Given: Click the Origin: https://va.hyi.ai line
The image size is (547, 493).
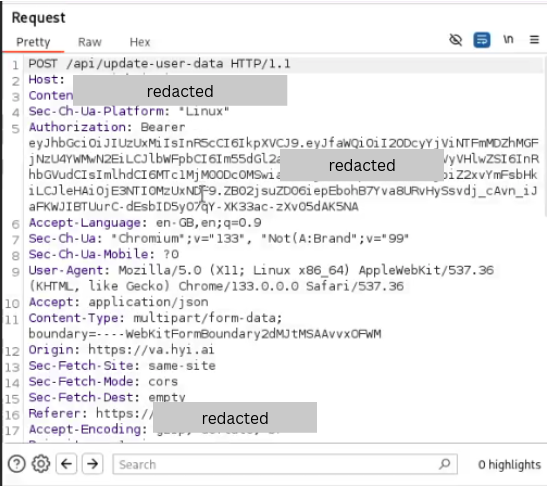Looking at the screenshot, I should coord(121,350).
